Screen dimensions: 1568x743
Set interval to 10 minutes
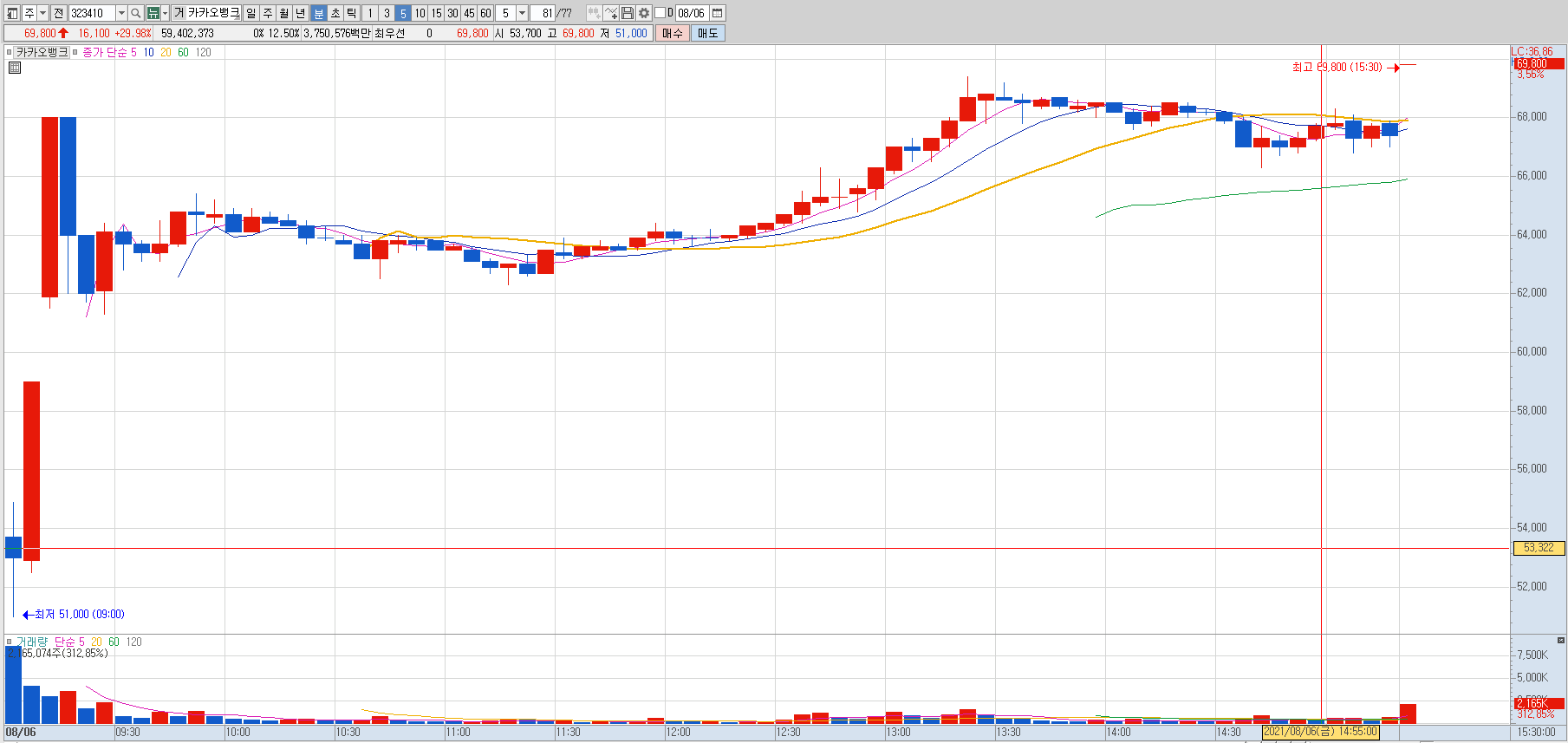pos(420,13)
